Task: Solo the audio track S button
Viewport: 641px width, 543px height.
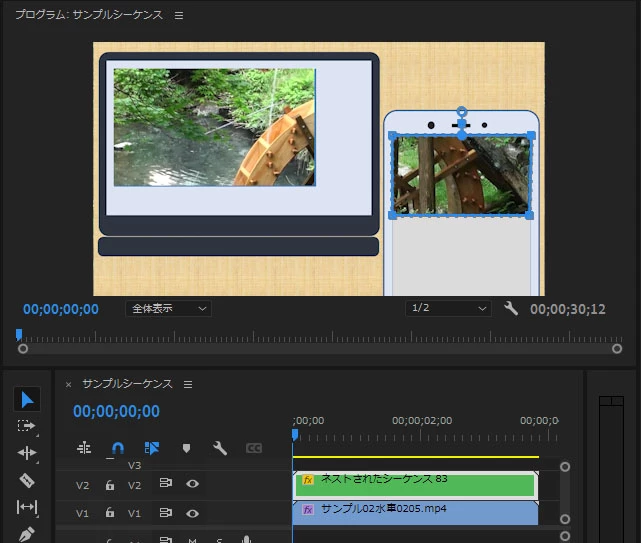Action: pos(219,540)
